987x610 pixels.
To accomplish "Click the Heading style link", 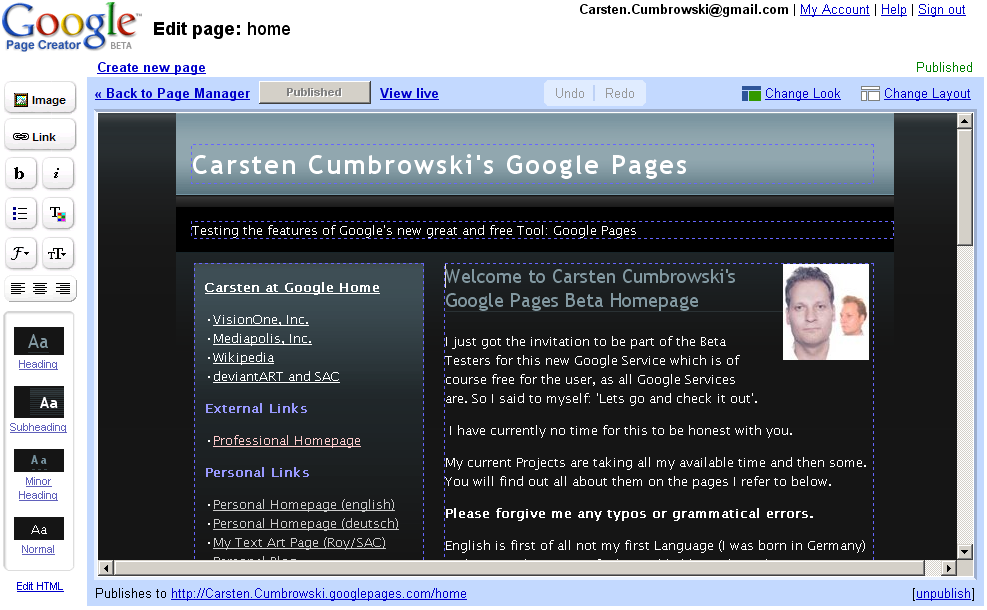I will [38, 364].
